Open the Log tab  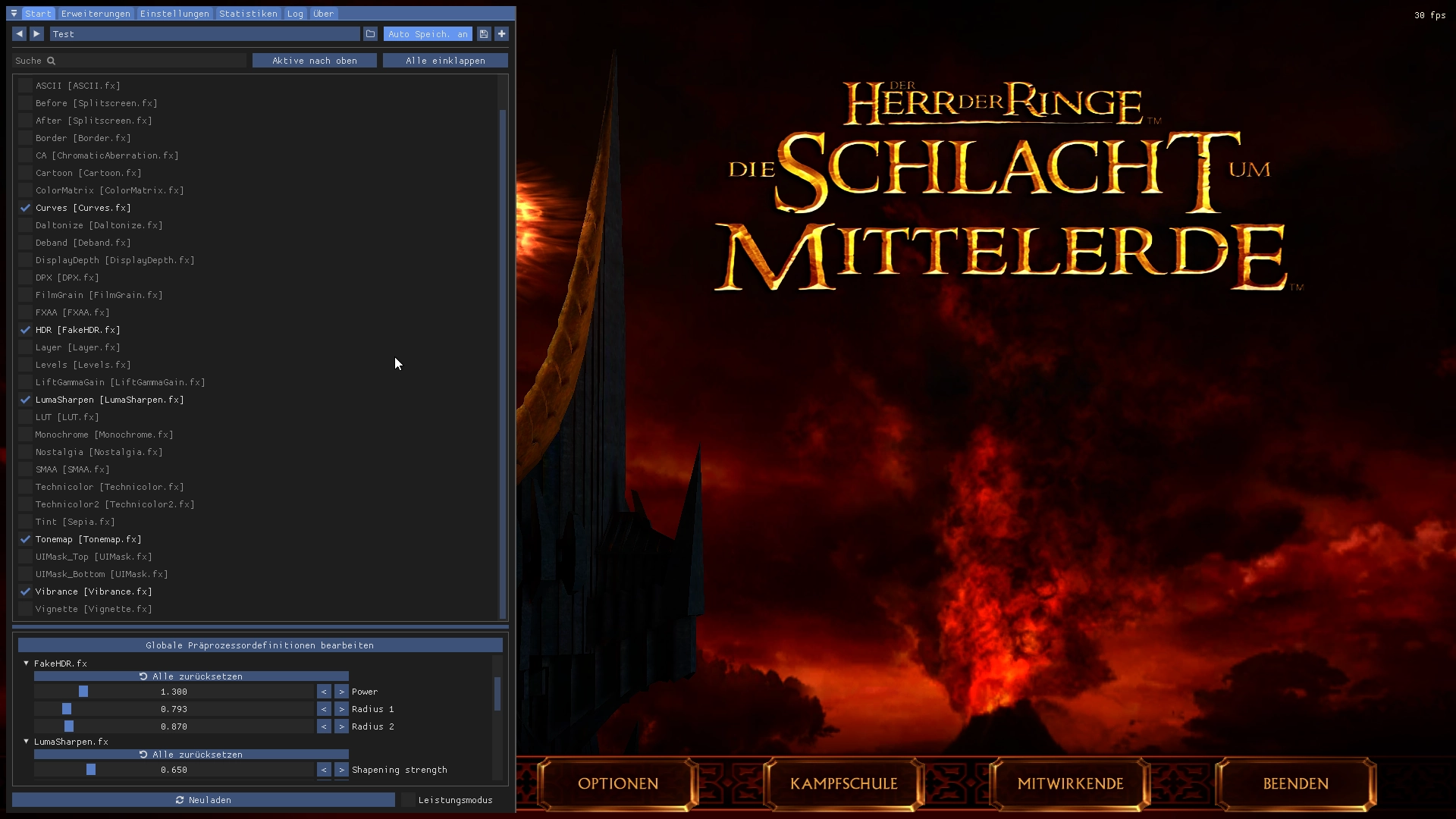coord(295,14)
